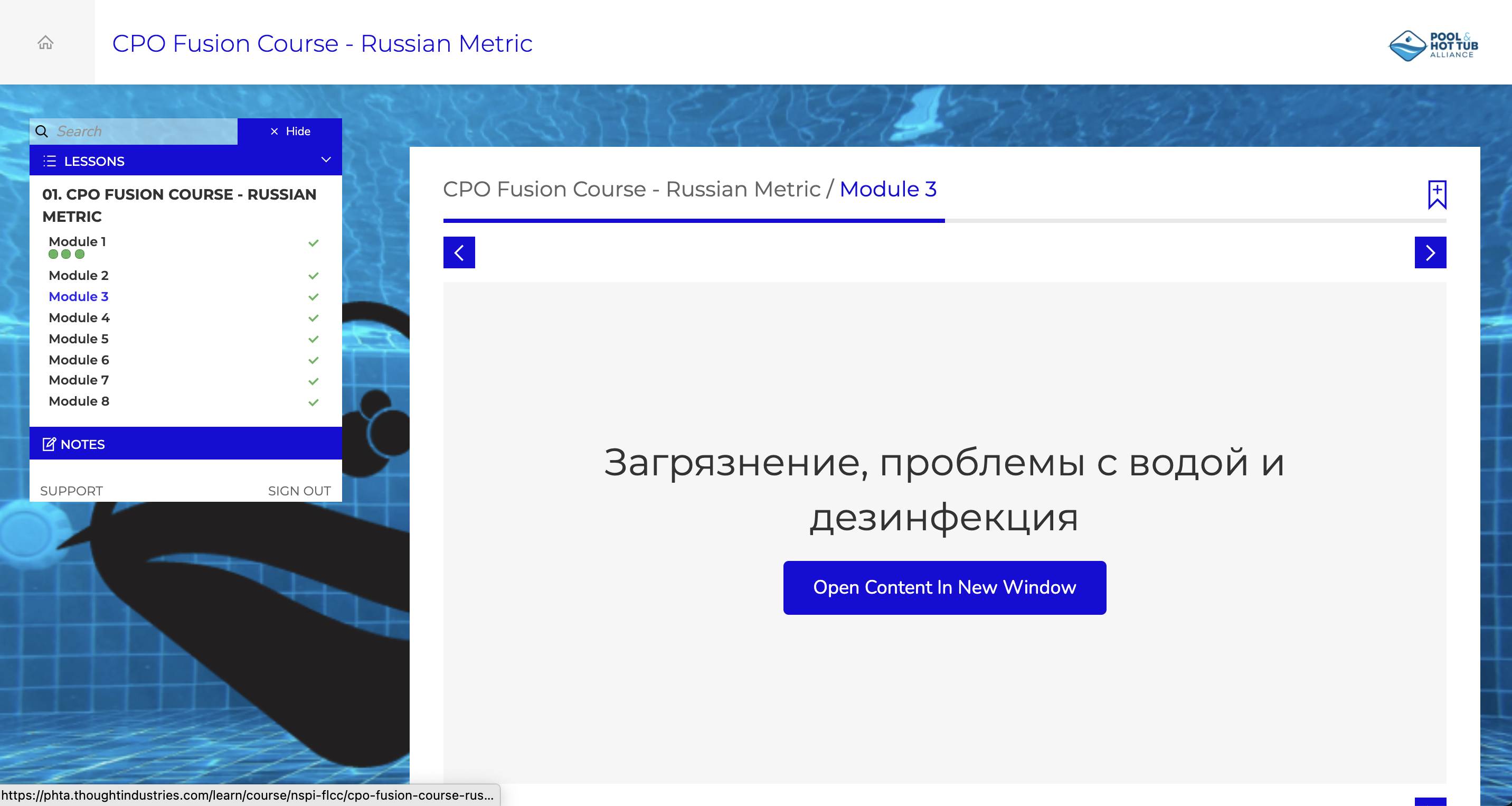Hide the sidebar panel

290,132
